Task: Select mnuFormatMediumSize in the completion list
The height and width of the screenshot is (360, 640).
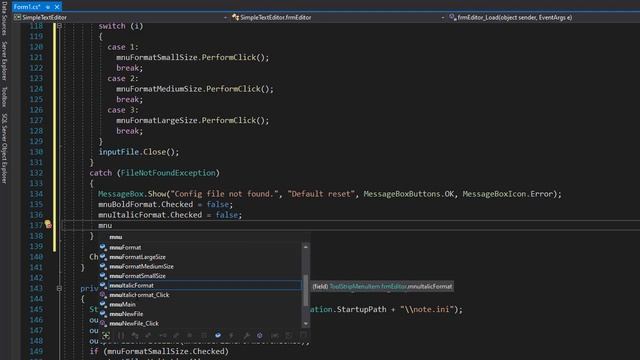Action: coord(200,266)
